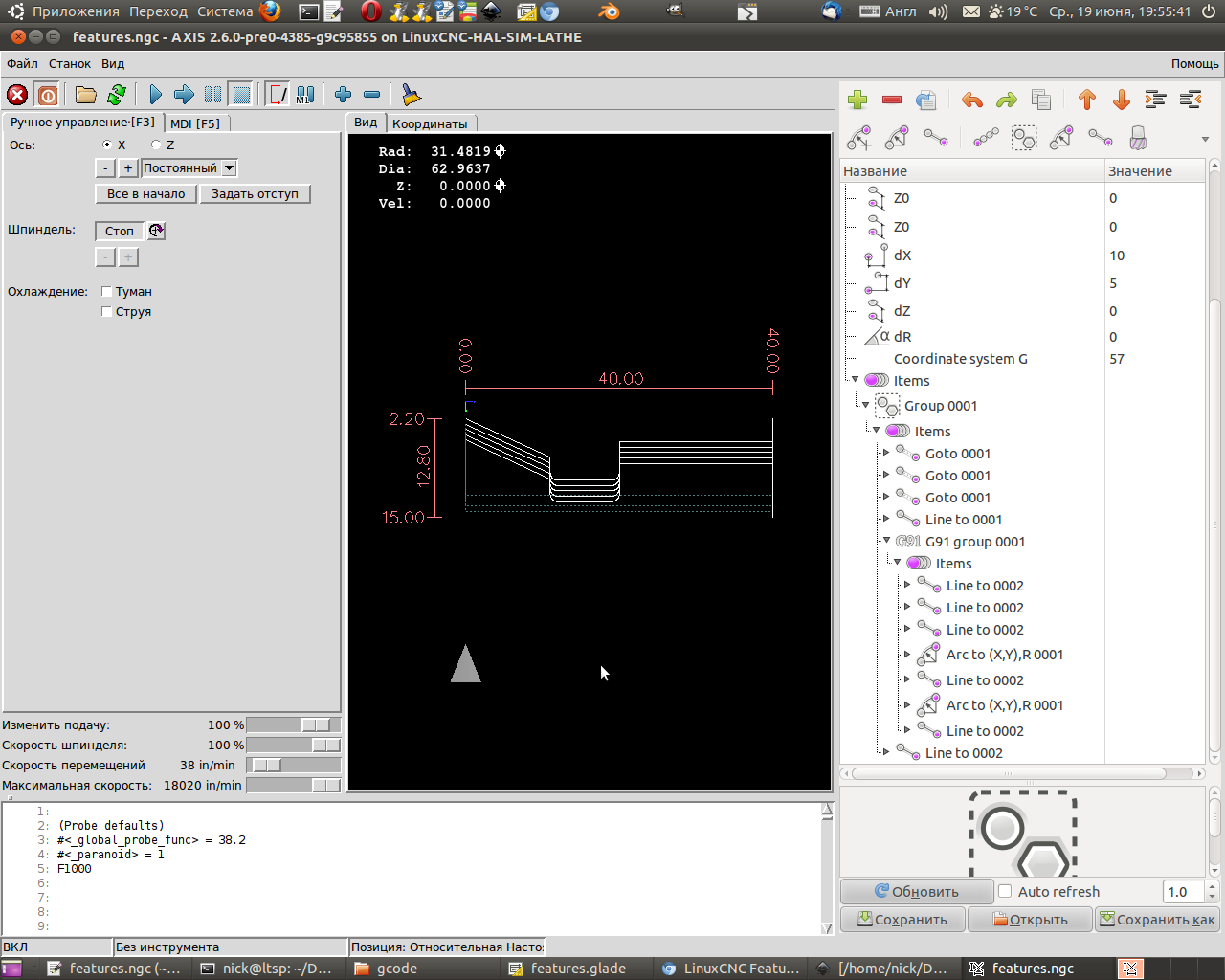The height and width of the screenshot is (980, 1225).
Task: Open a G-code file with the folder icon
Action: [86, 95]
